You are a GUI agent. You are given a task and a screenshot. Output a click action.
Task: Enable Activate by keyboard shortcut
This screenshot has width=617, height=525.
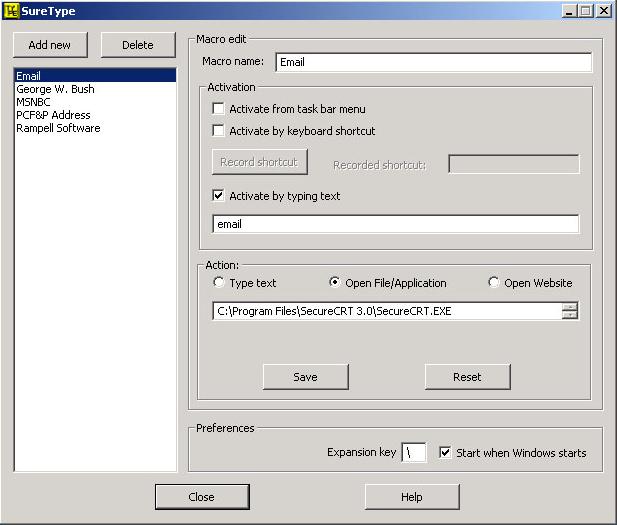(x=218, y=130)
